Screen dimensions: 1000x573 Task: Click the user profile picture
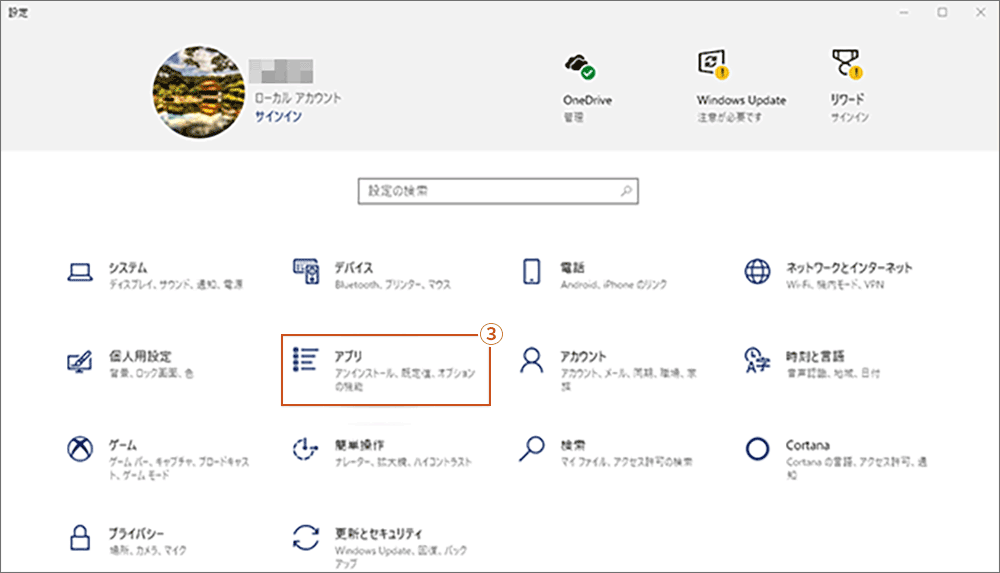click(x=198, y=92)
